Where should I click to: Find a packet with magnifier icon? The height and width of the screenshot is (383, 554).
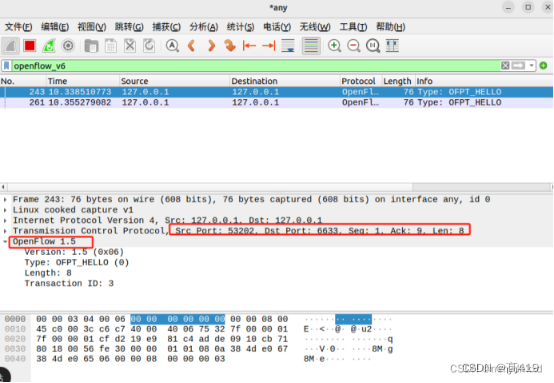[172, 46]
